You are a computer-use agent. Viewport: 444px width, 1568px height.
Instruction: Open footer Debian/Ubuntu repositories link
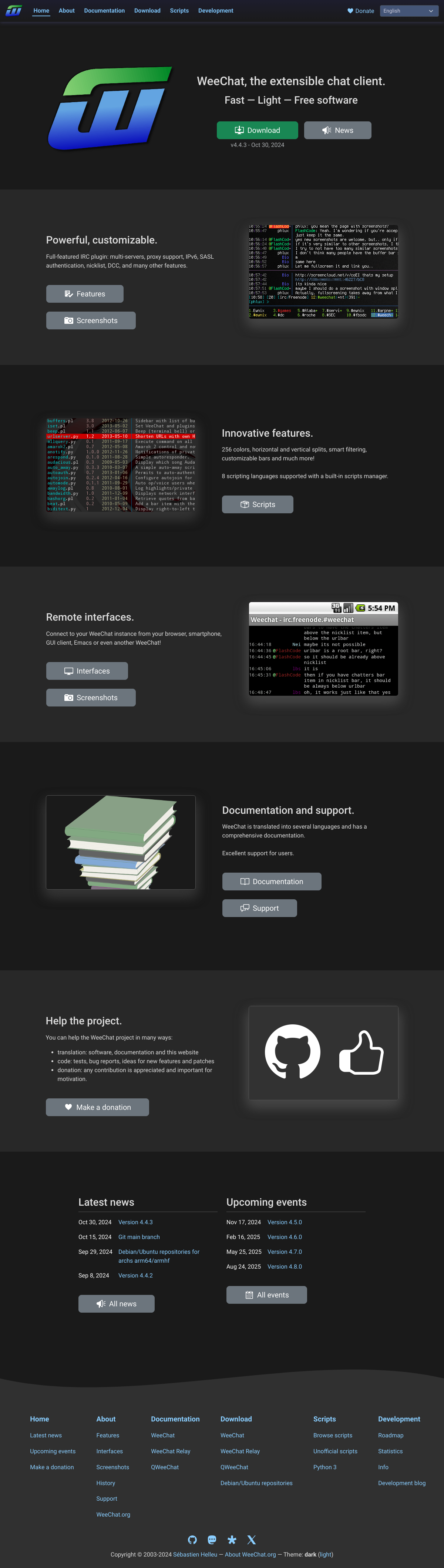coord(257,1483)
